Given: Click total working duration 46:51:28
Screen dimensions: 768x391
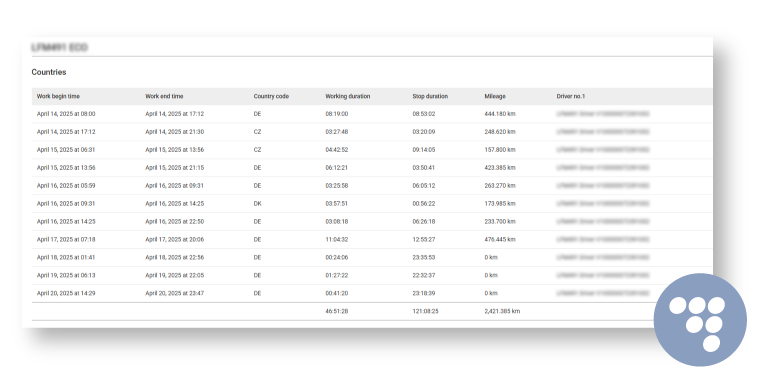Looking at the screenshot, I should (336, 311).
